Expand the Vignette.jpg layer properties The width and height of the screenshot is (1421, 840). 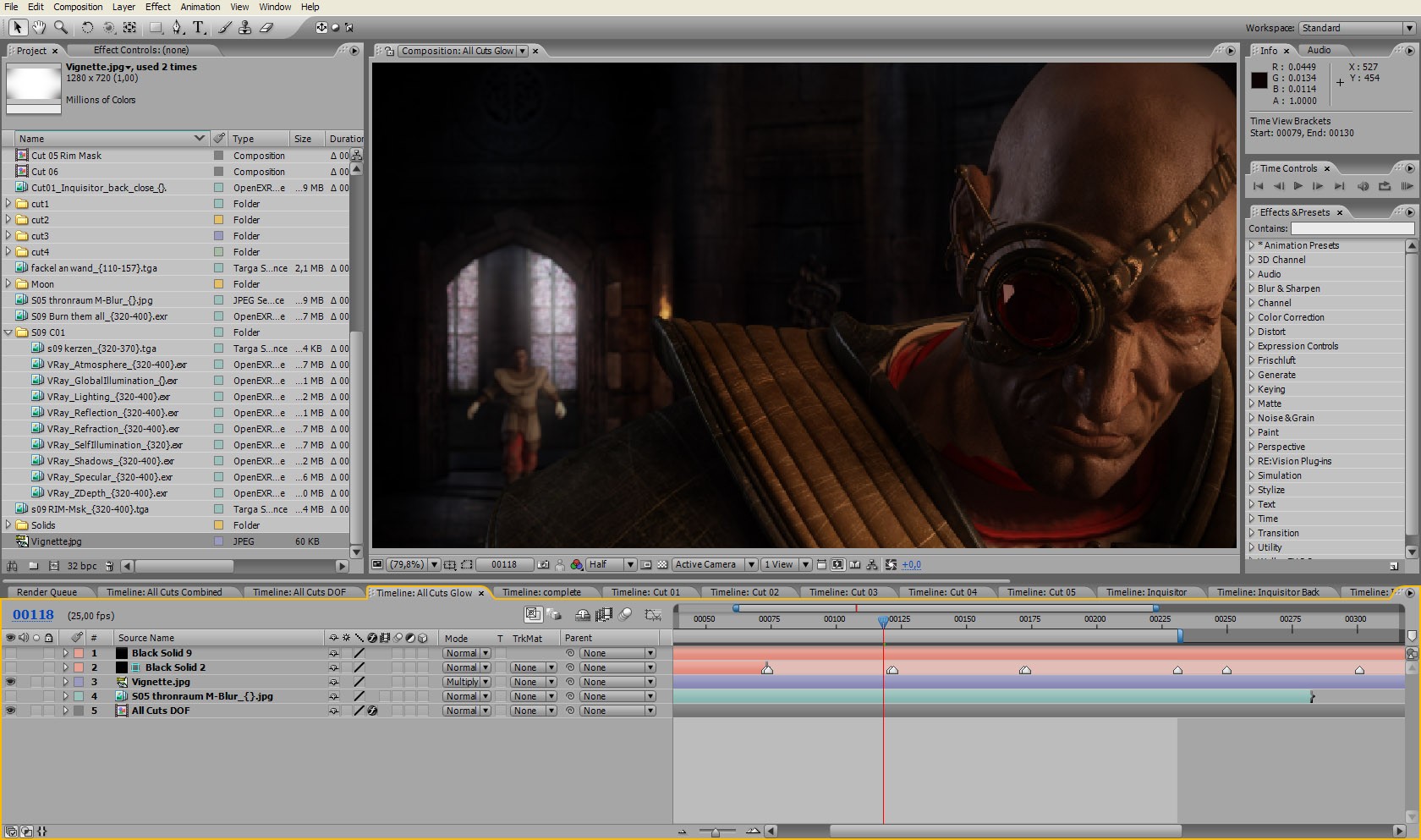pos(65,682)
